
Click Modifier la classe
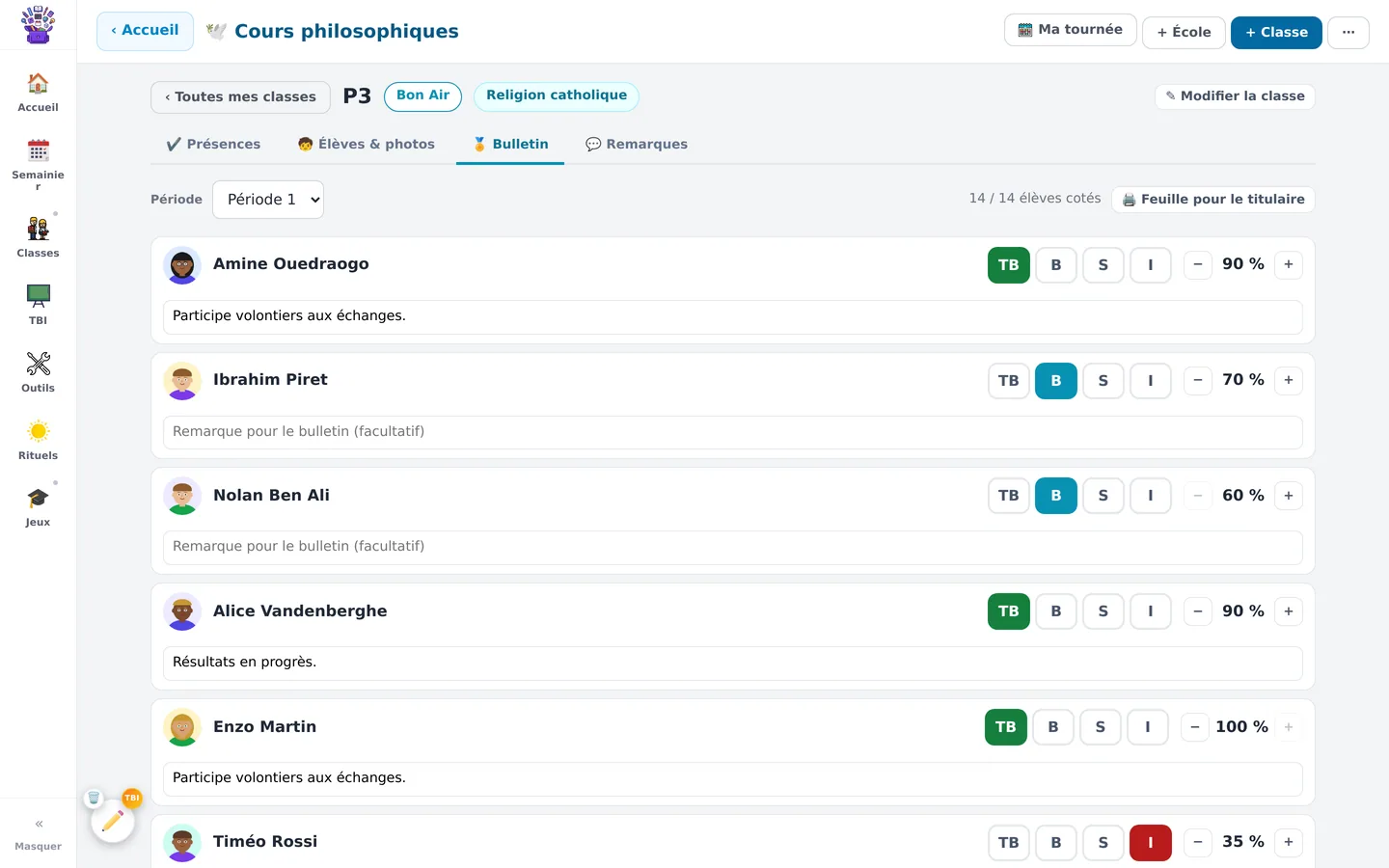click(1235, 96)
